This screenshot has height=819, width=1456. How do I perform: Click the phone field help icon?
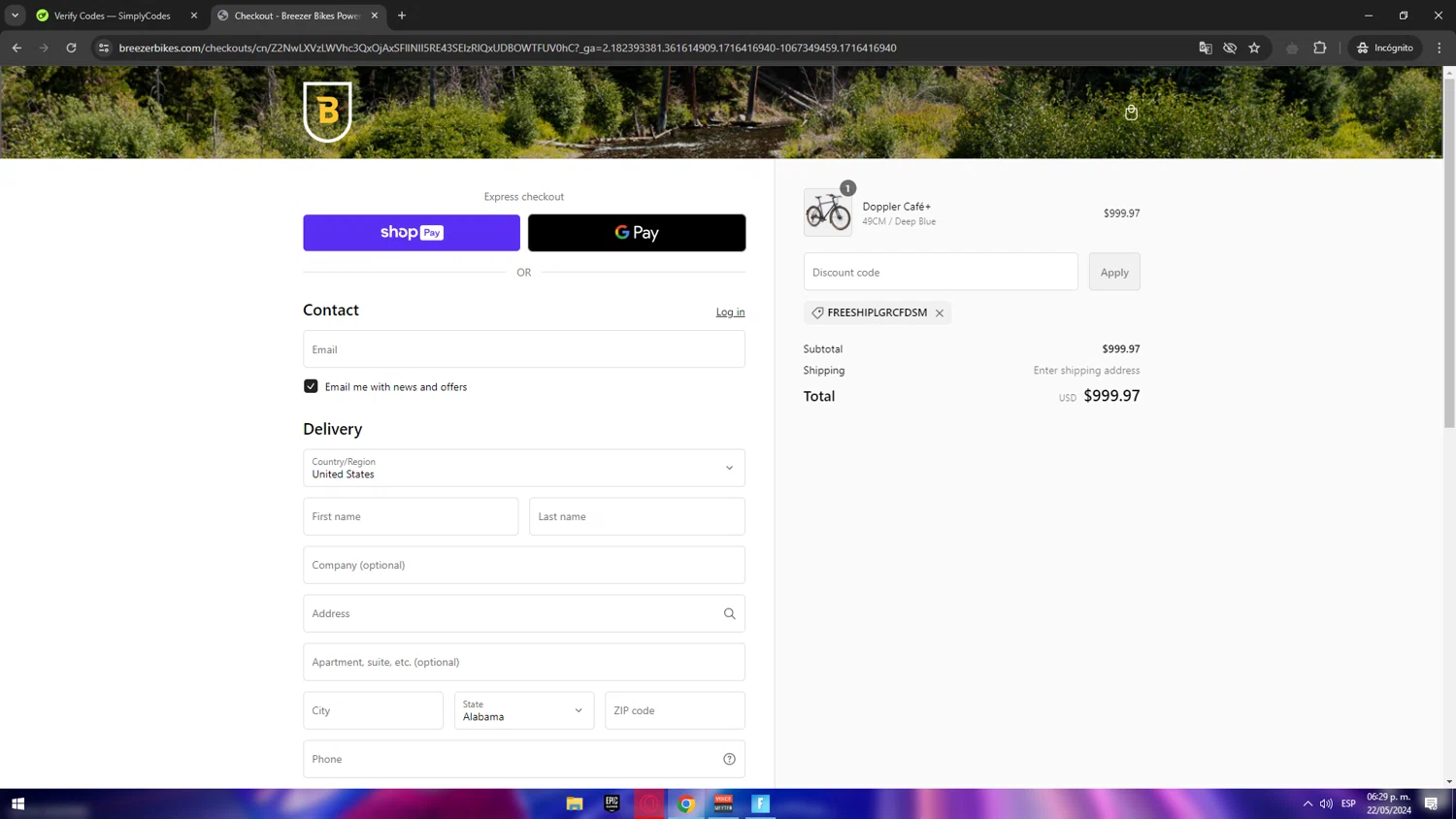(729, 759)
